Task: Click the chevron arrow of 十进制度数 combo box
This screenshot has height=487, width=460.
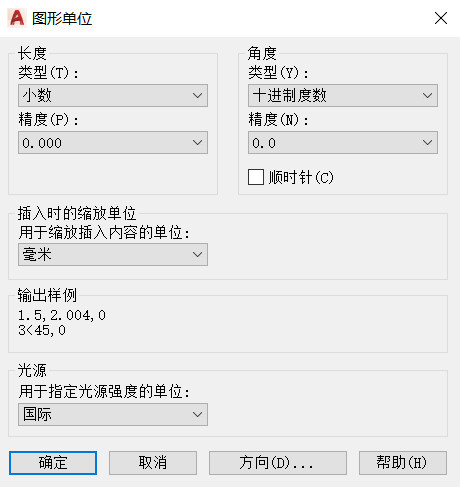Action: point(427,96)
